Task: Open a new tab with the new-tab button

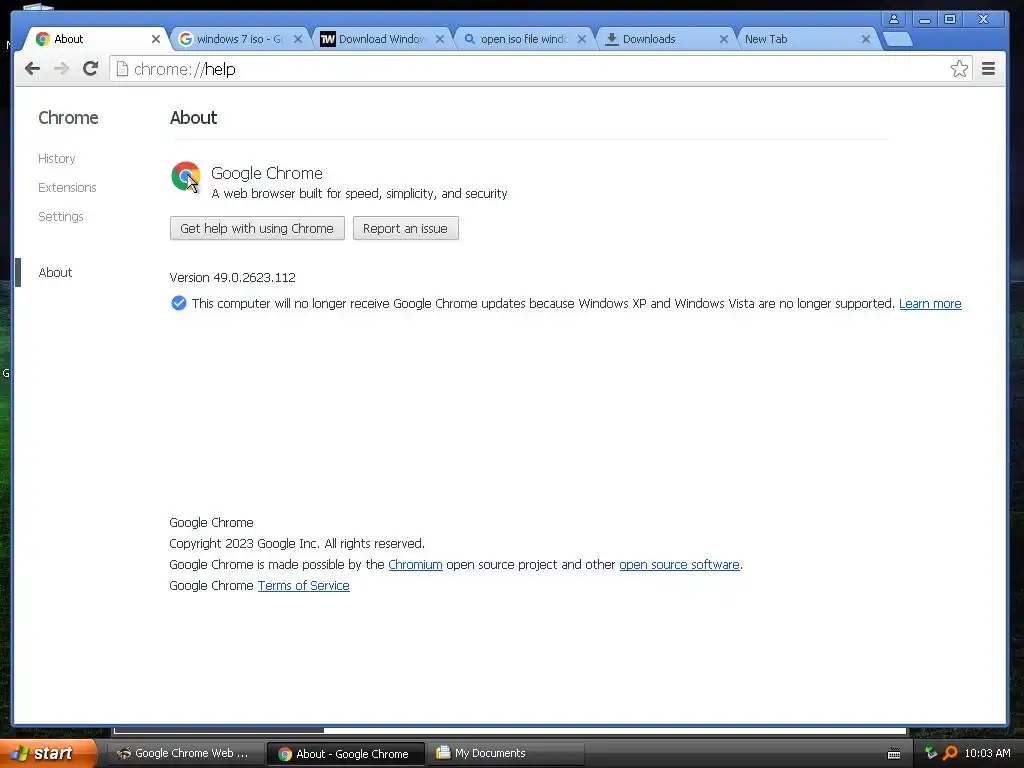Action: [899, 39]
